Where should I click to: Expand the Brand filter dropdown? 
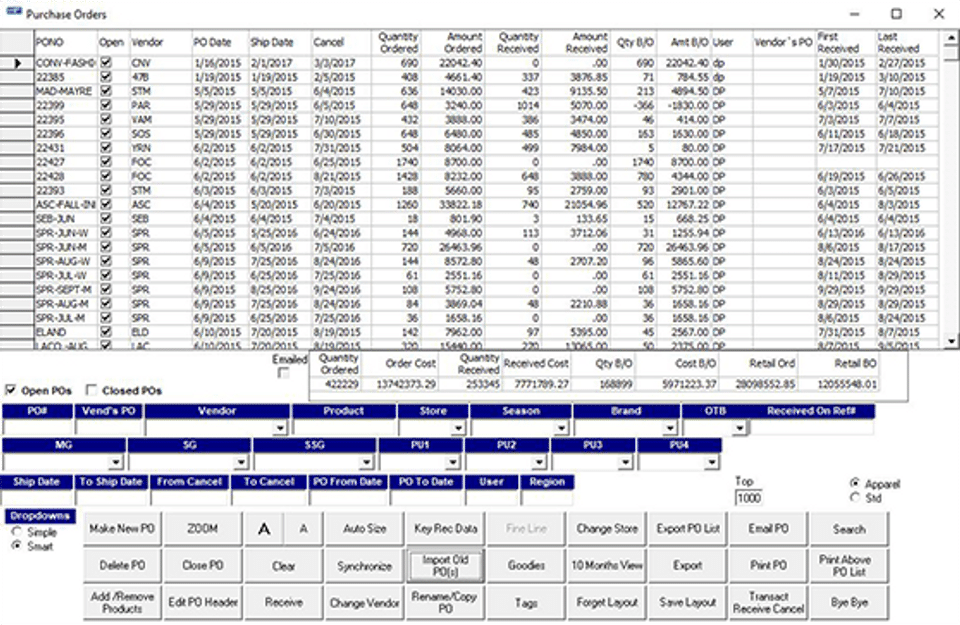click(x=670, y=427)
